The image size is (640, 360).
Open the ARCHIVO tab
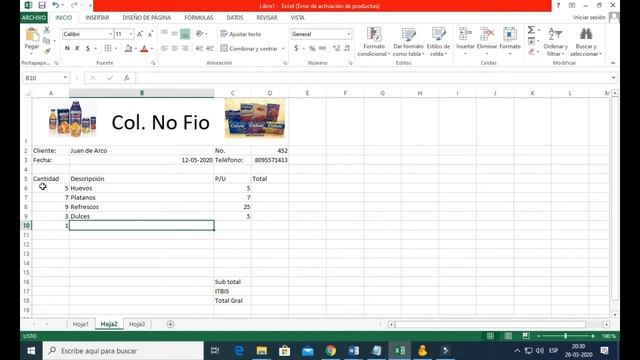(34, 18)
